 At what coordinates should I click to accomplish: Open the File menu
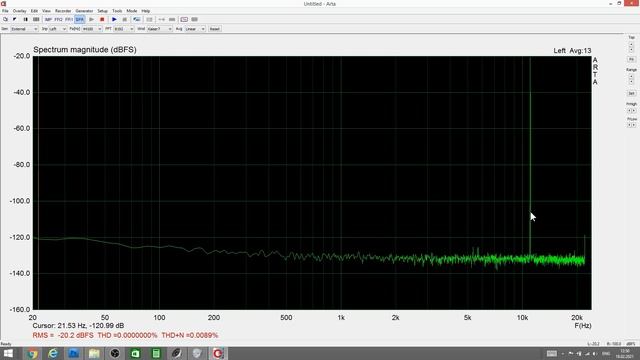[x=5, y=11]
